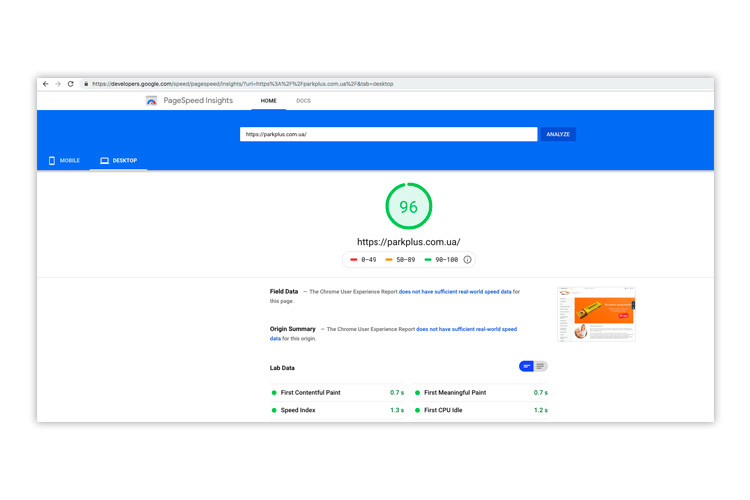Click the https://parkplus.com.ua/ heading text
Viewport: 750px width, 500px height.
[408, 242]
